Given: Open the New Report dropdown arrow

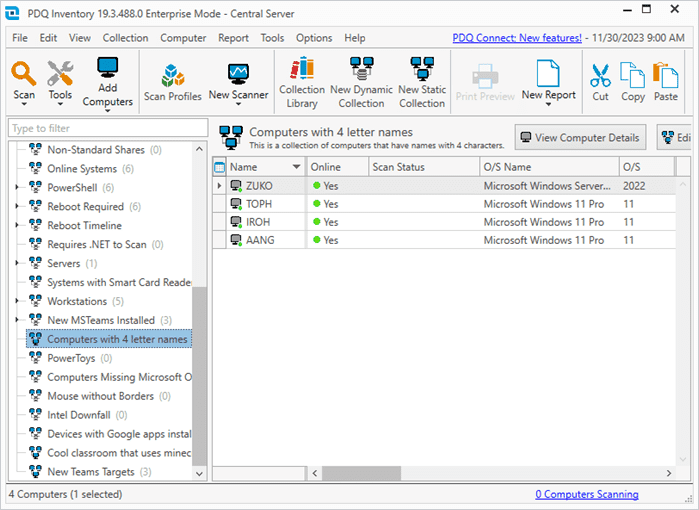Looking at the screenshot, I should (x=548, y=104).
